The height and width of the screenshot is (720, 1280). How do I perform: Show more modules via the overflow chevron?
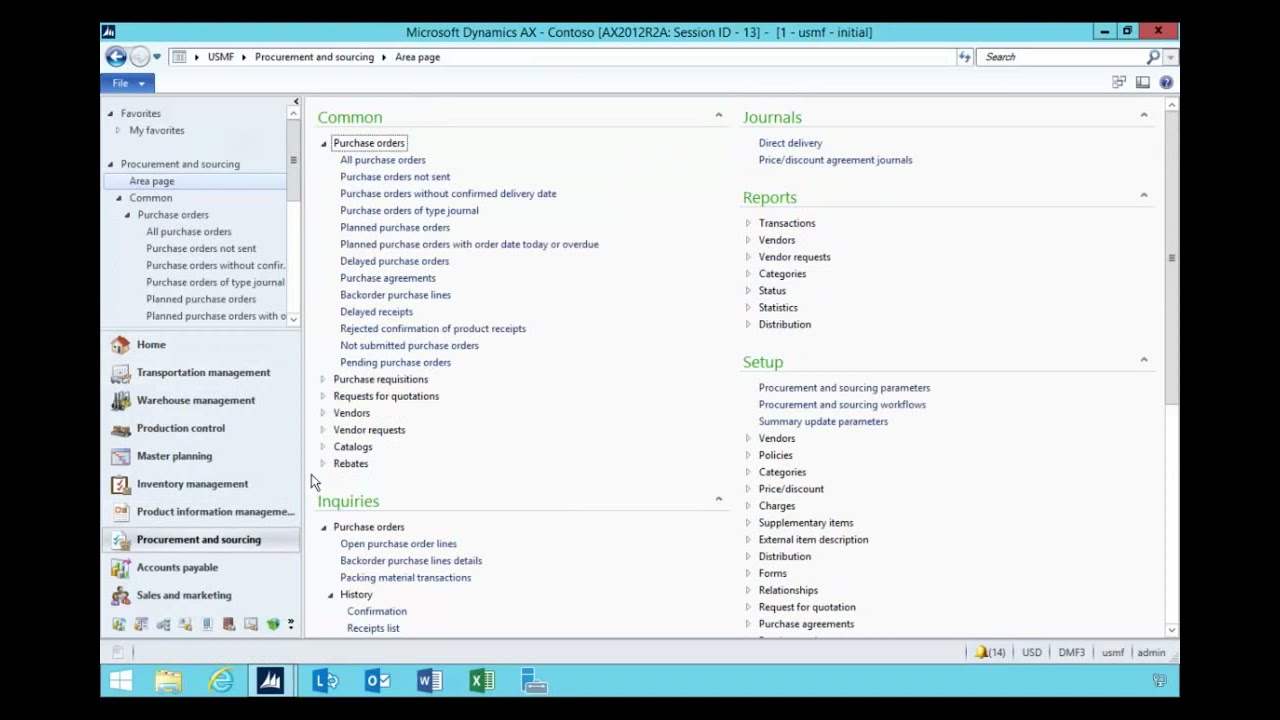point(291,624)
